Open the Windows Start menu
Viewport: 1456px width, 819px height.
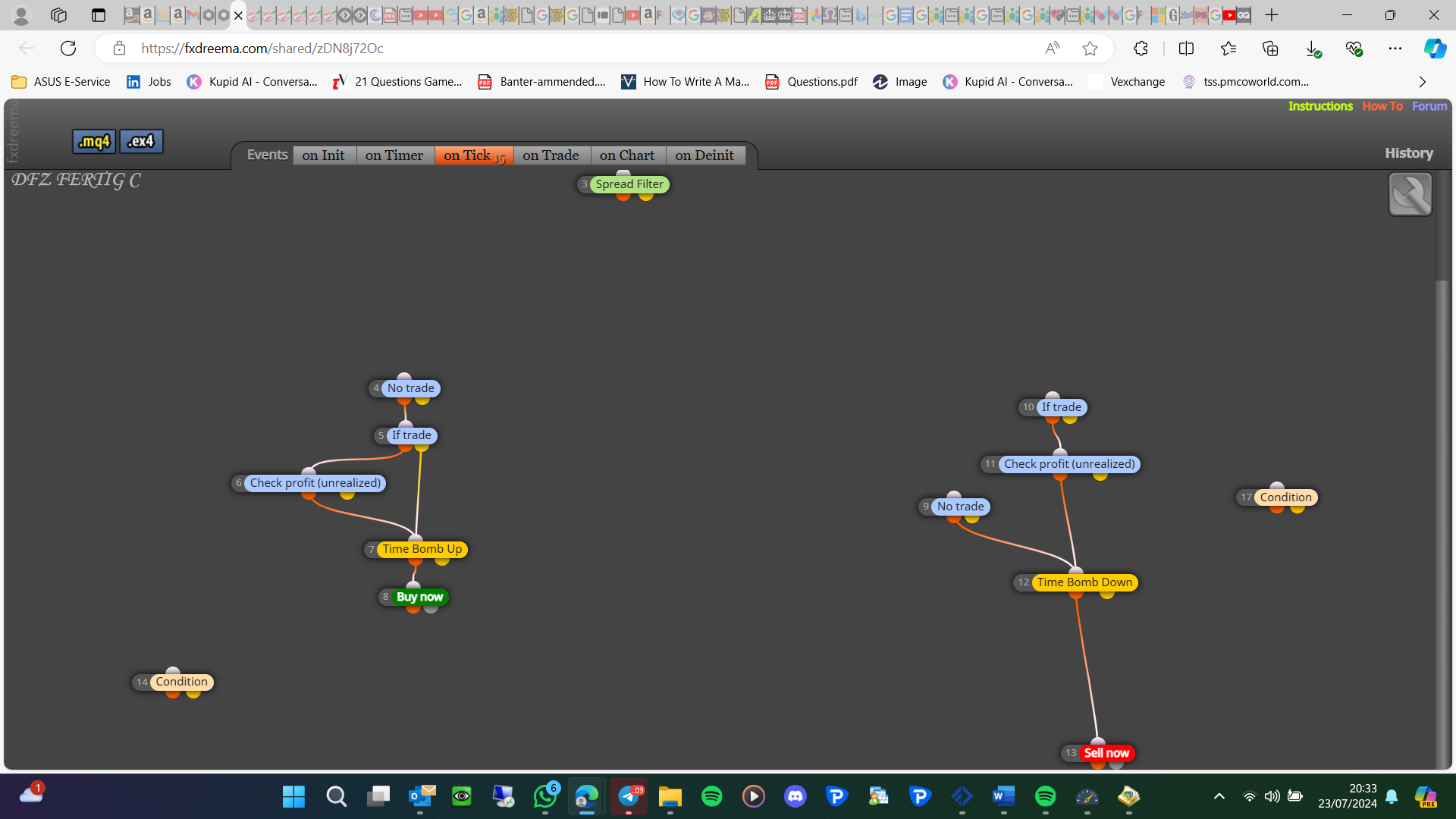pyautogui.click(x=293, y=796)
